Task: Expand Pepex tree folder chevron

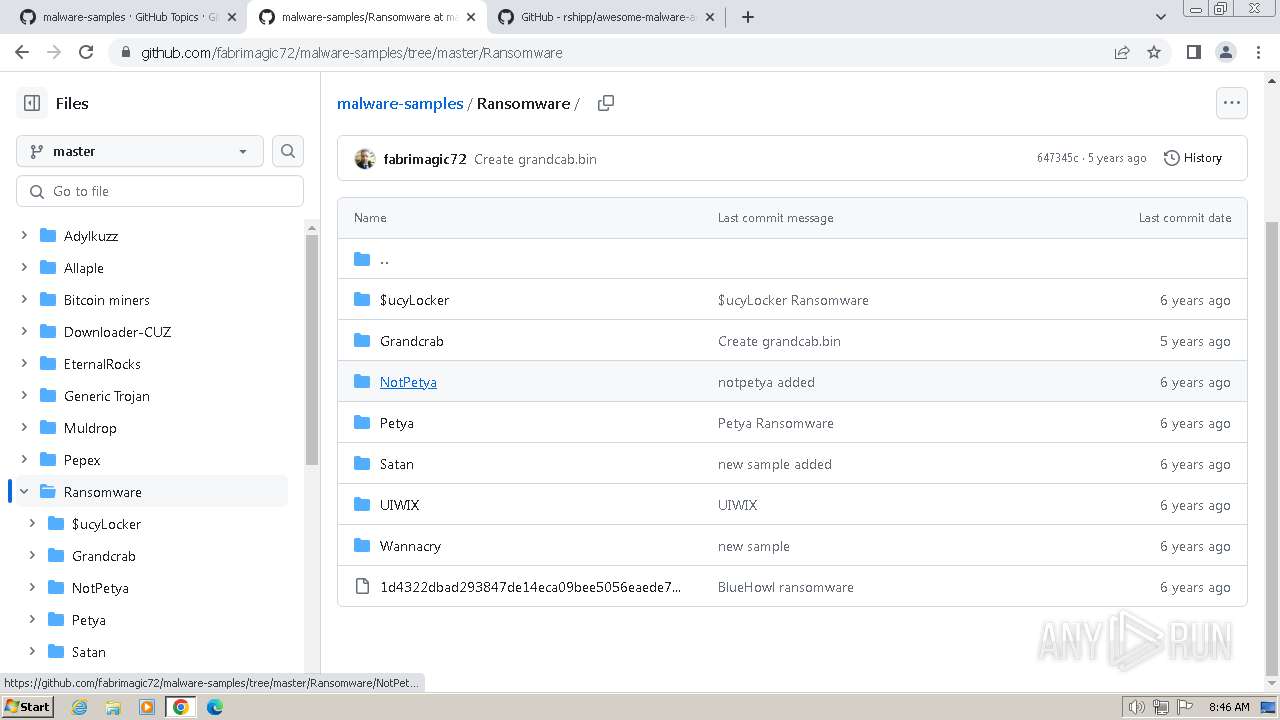Action: pos(24,460)
